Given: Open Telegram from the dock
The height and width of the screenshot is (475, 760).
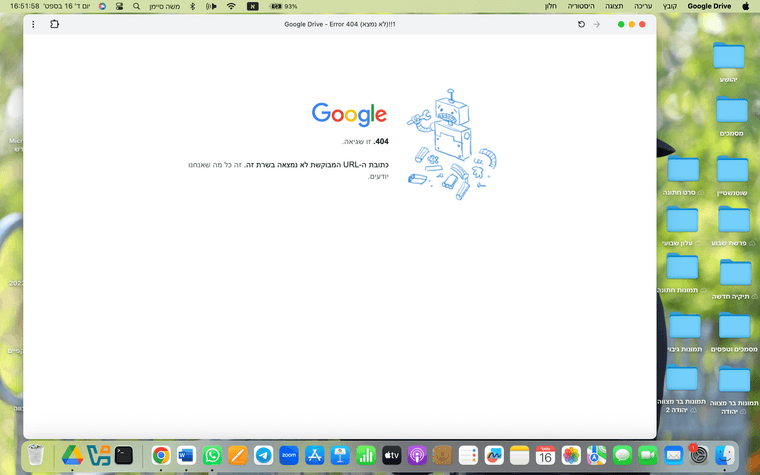Looking at the screenshot, I should pos(263,456).
